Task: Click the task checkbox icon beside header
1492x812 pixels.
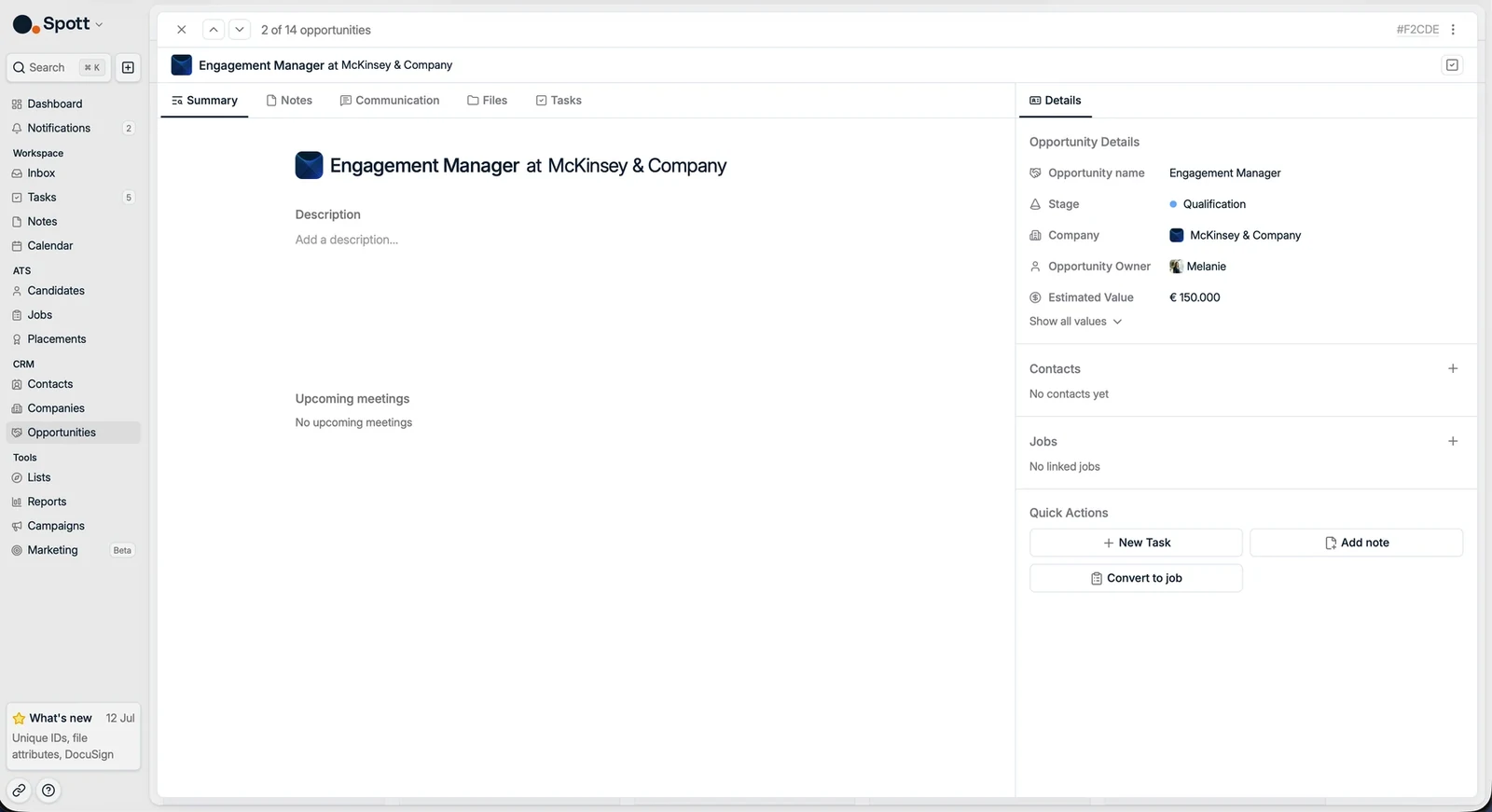Action: click(1452, 65)
